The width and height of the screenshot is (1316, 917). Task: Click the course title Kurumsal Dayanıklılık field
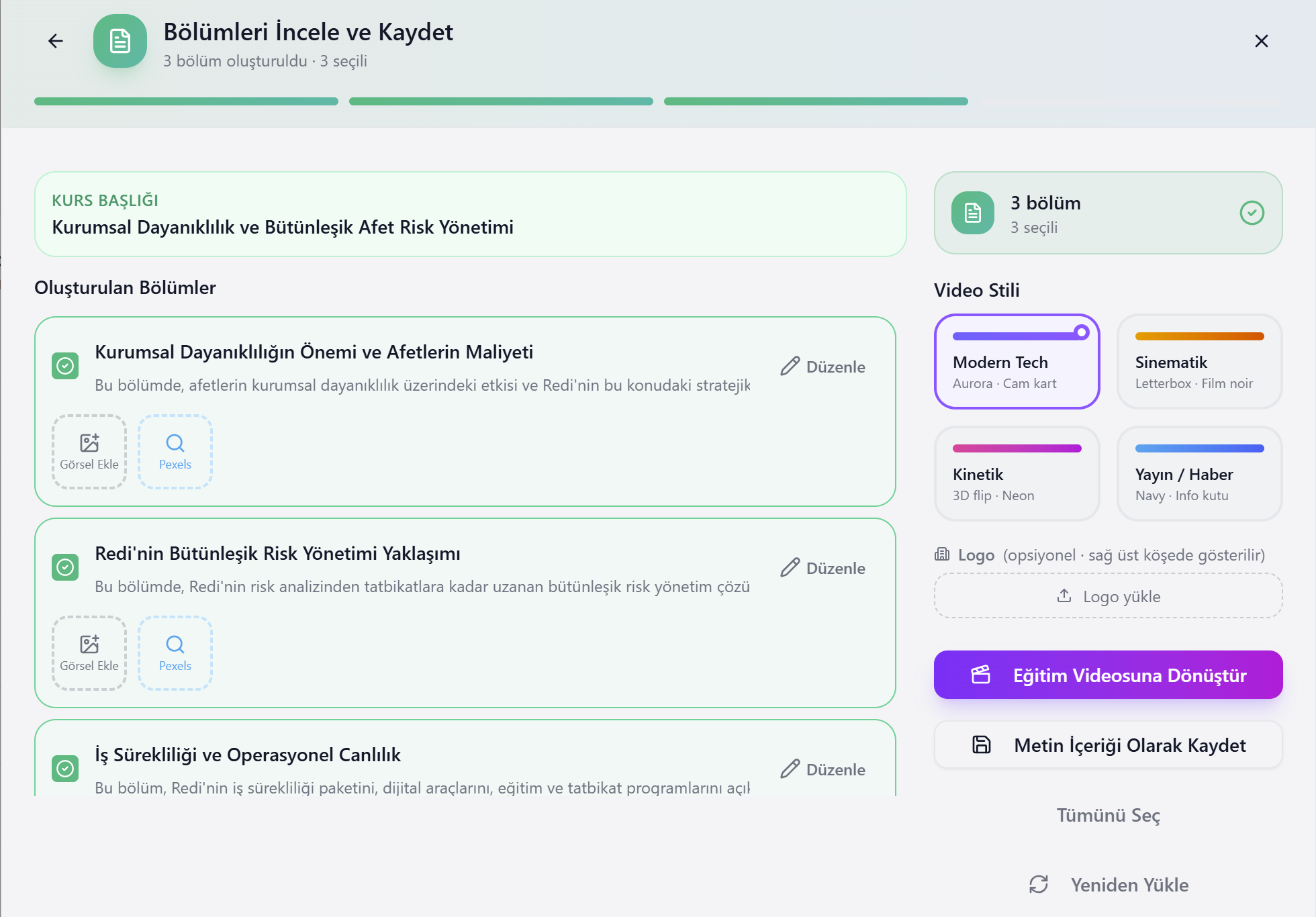tap(471, 214)
